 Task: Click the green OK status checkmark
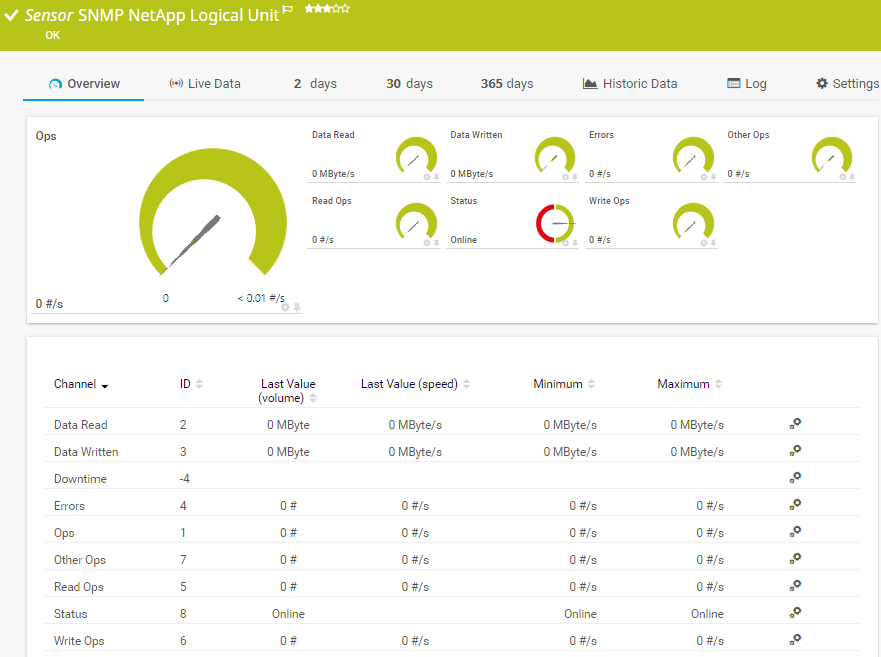pos(12,16)
